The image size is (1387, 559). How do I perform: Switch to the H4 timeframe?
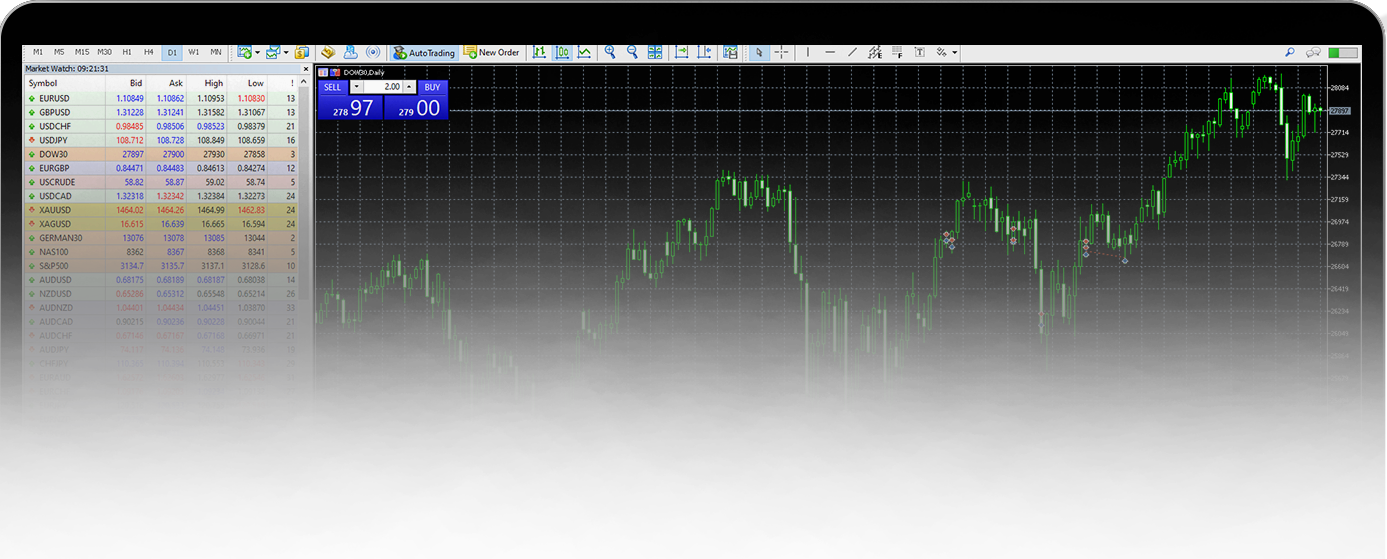[x=149, y=52]
